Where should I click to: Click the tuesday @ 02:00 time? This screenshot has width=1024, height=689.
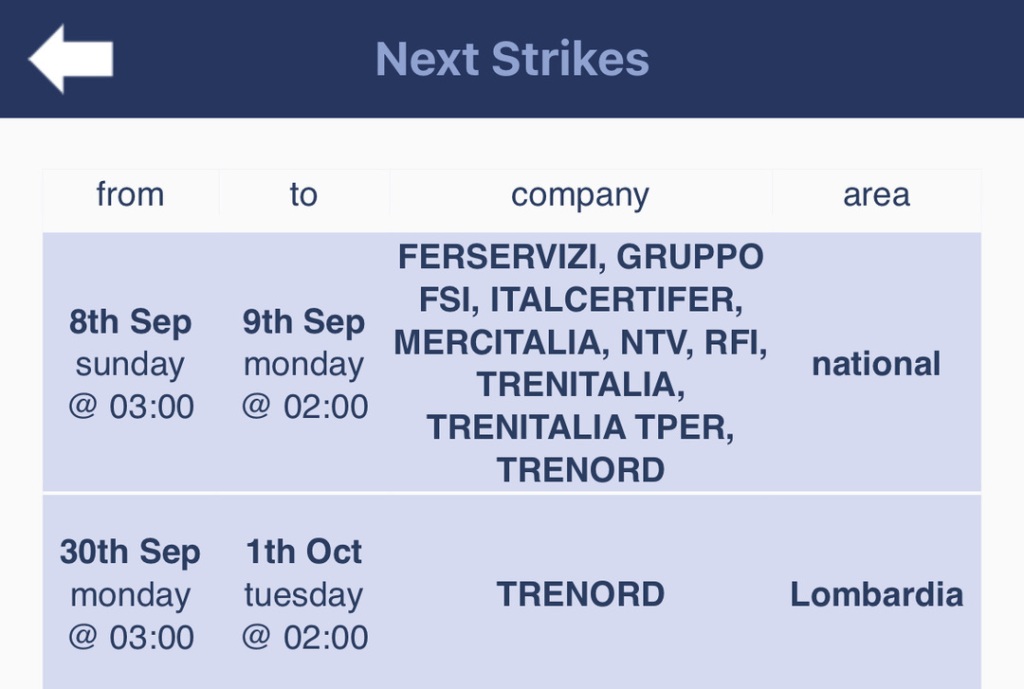304,616
